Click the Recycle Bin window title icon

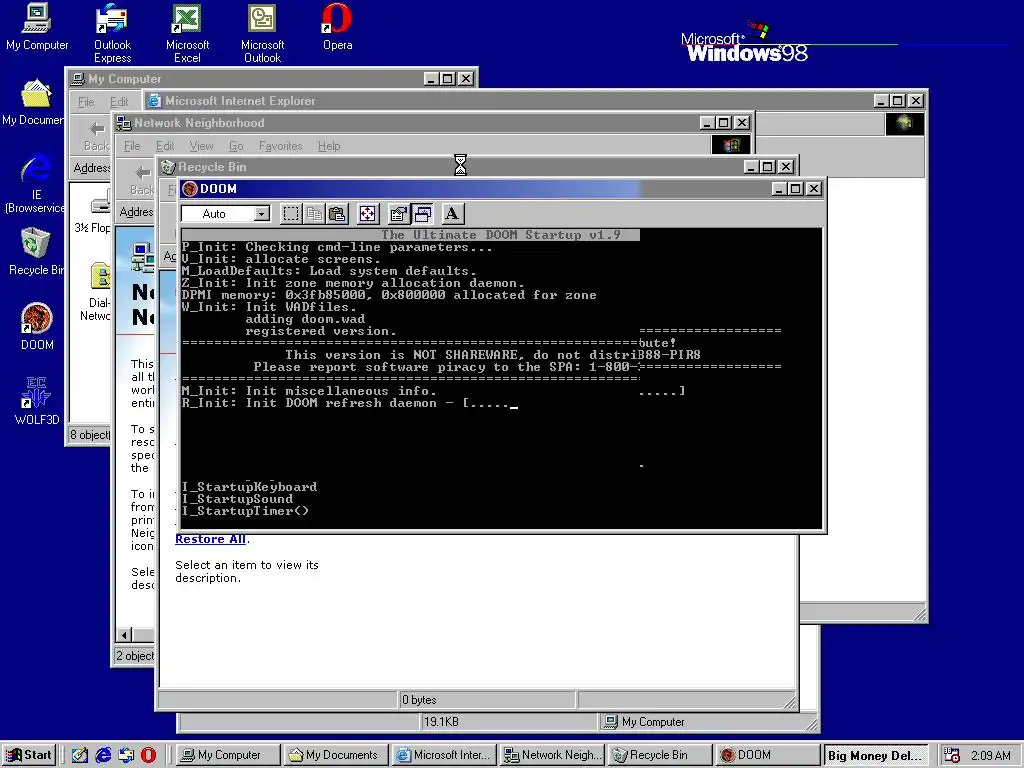coord(168,167)
